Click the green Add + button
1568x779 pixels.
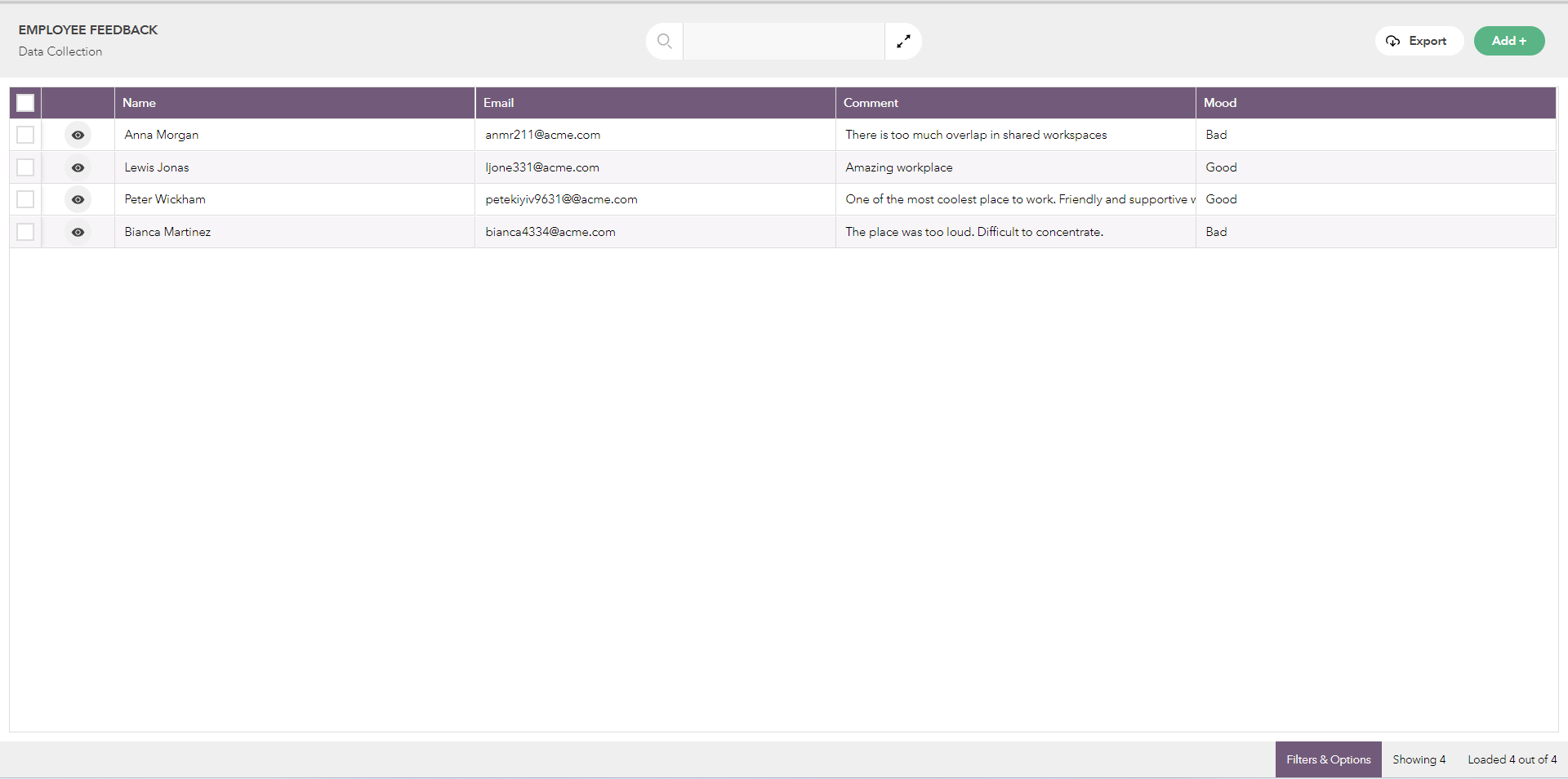click(x=1508, y=41)
